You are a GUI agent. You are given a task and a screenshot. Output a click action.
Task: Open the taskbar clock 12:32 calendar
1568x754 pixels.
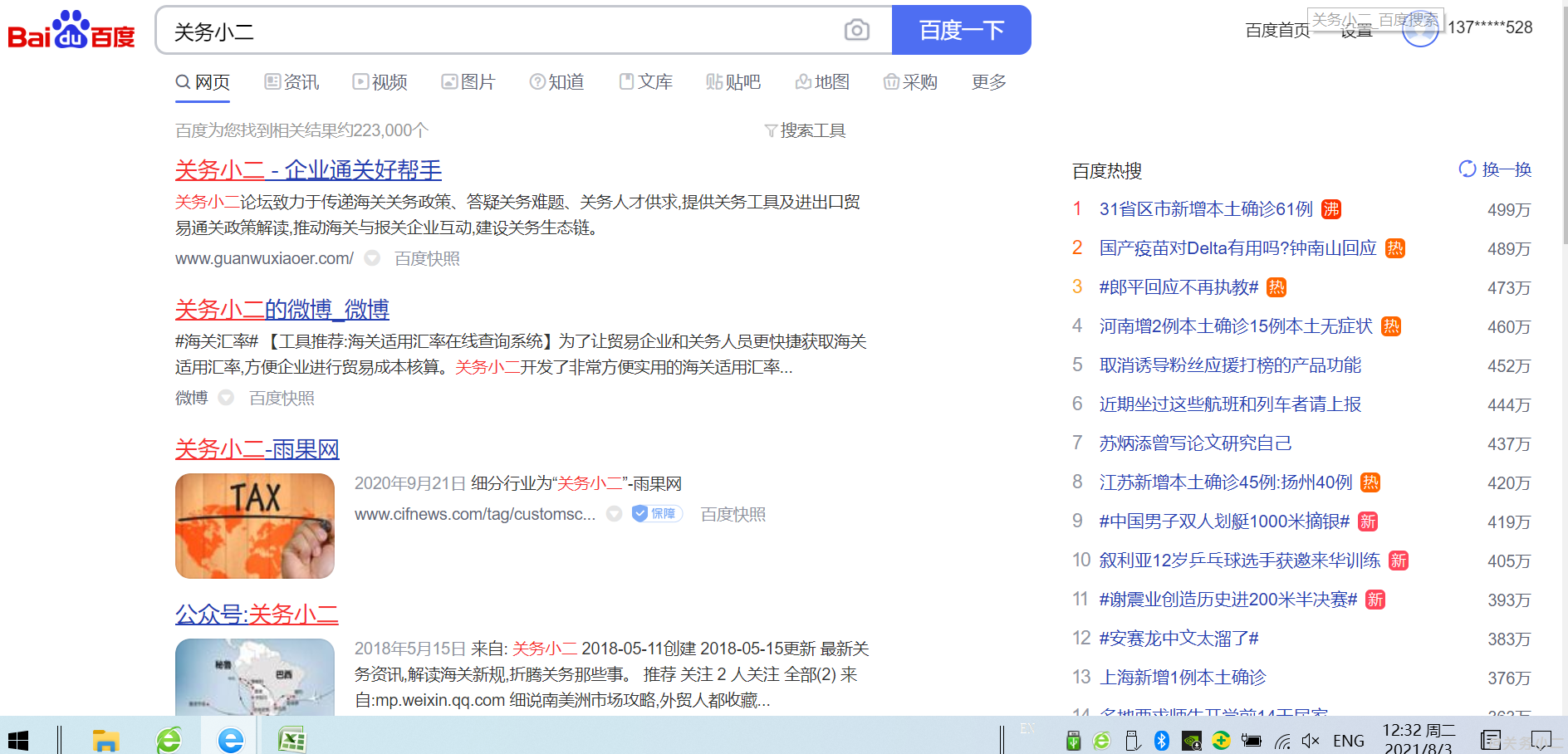1419,738
